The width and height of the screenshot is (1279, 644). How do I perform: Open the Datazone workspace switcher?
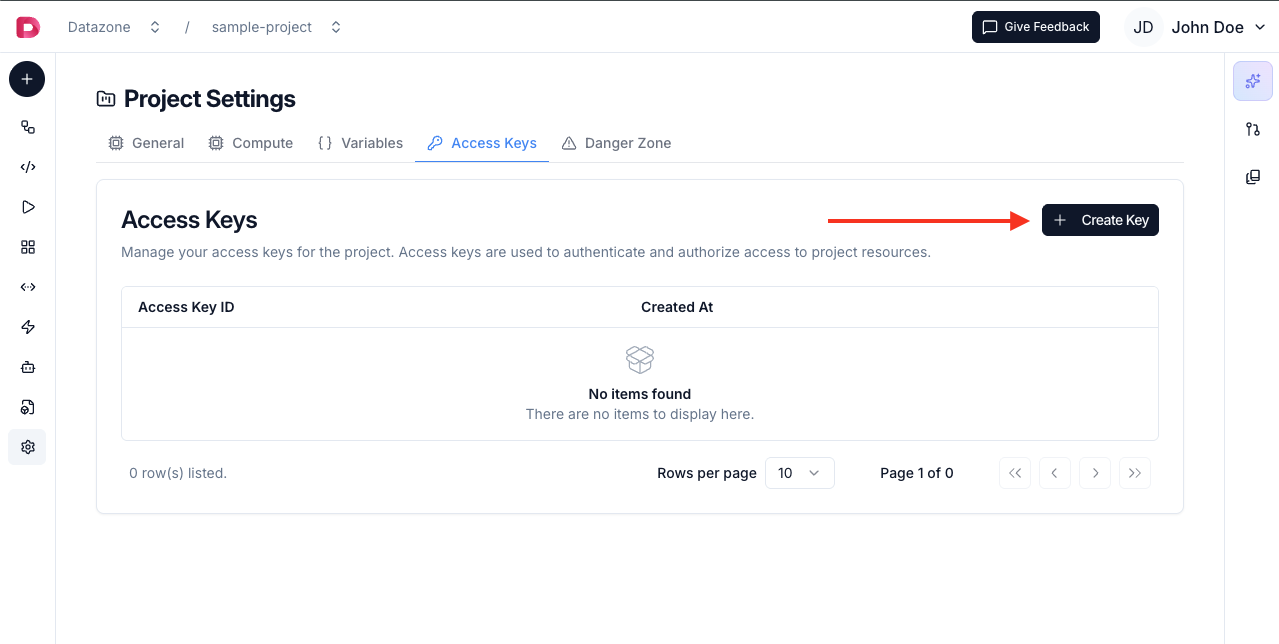click(x=113, y=27)
